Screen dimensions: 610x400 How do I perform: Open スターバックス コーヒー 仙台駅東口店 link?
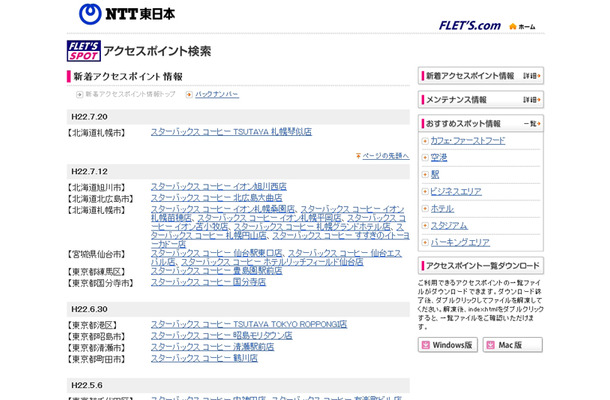point(217,253)
